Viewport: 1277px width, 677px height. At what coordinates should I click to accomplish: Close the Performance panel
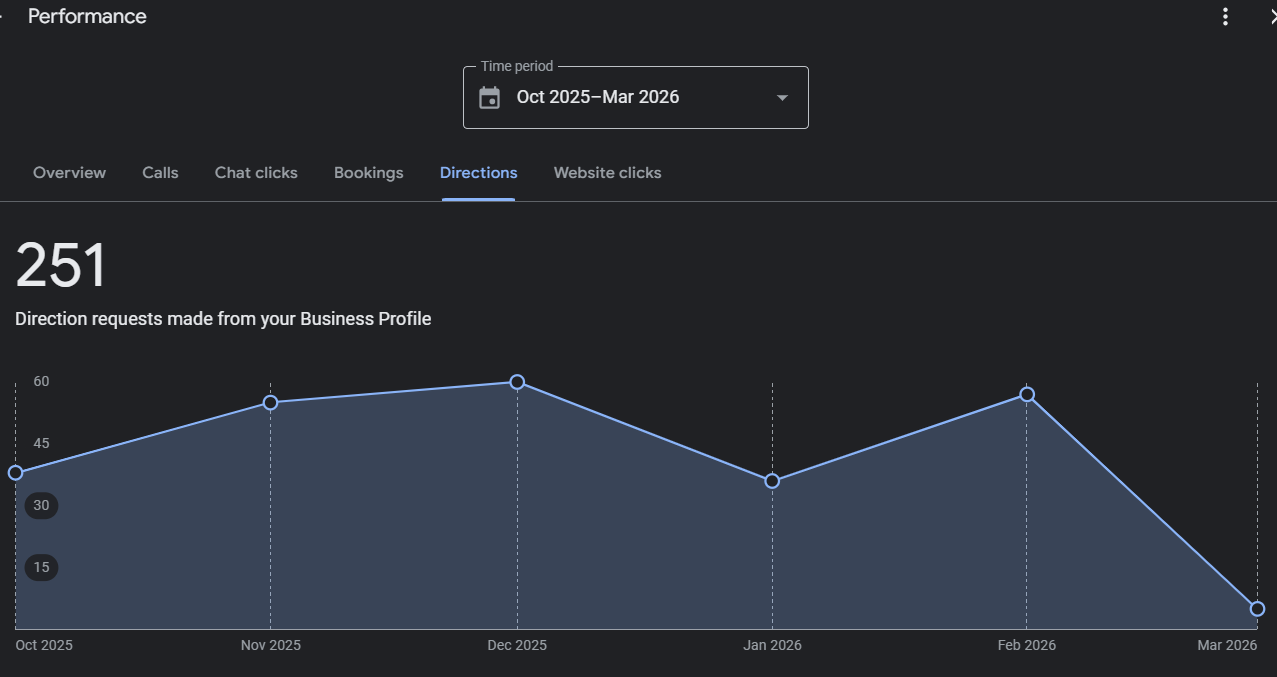1271,17
